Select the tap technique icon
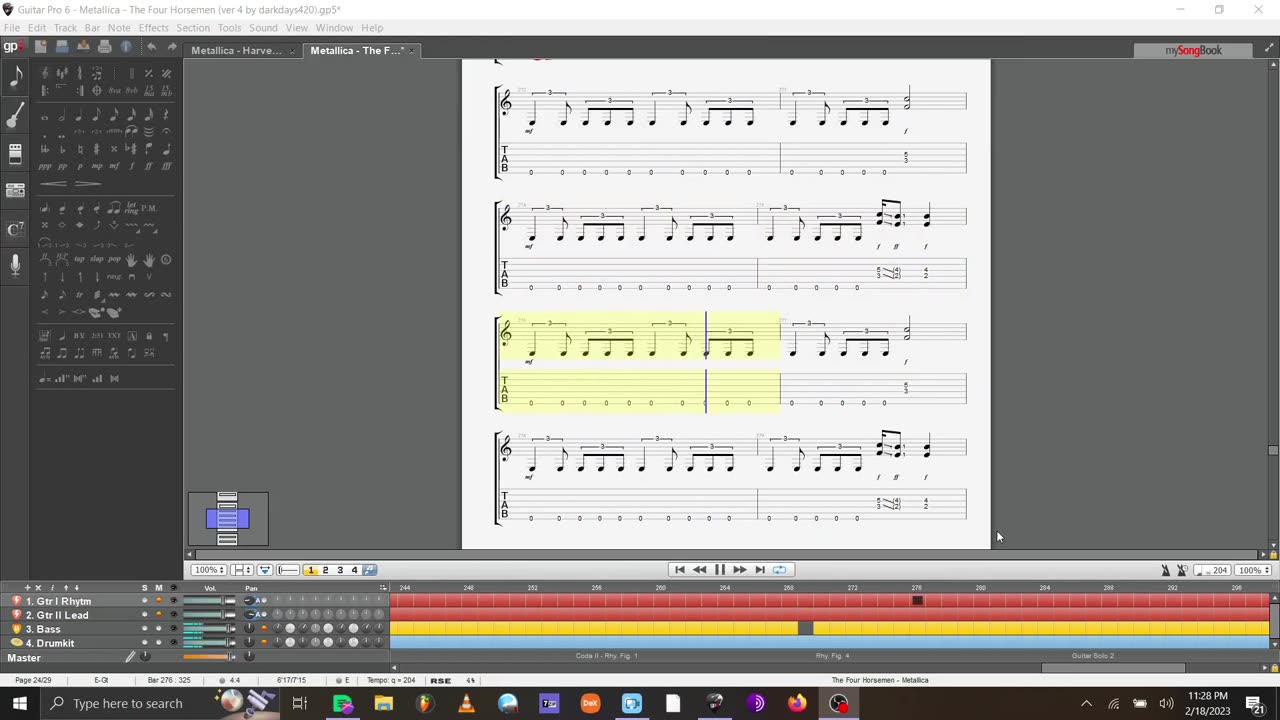Viewport: 1280px width, 720px height. tap(80, 260)
